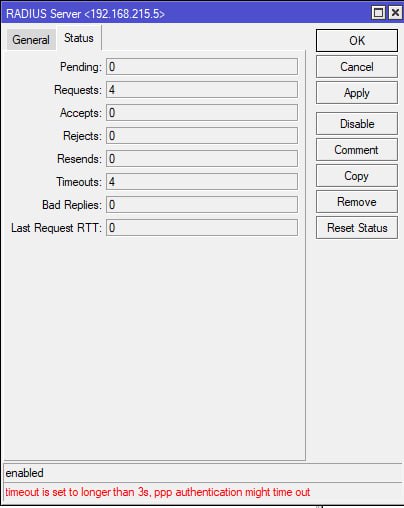This screenshot has width=404, height=508.
Task: Click the Requests value field
Action: (202, 90)
